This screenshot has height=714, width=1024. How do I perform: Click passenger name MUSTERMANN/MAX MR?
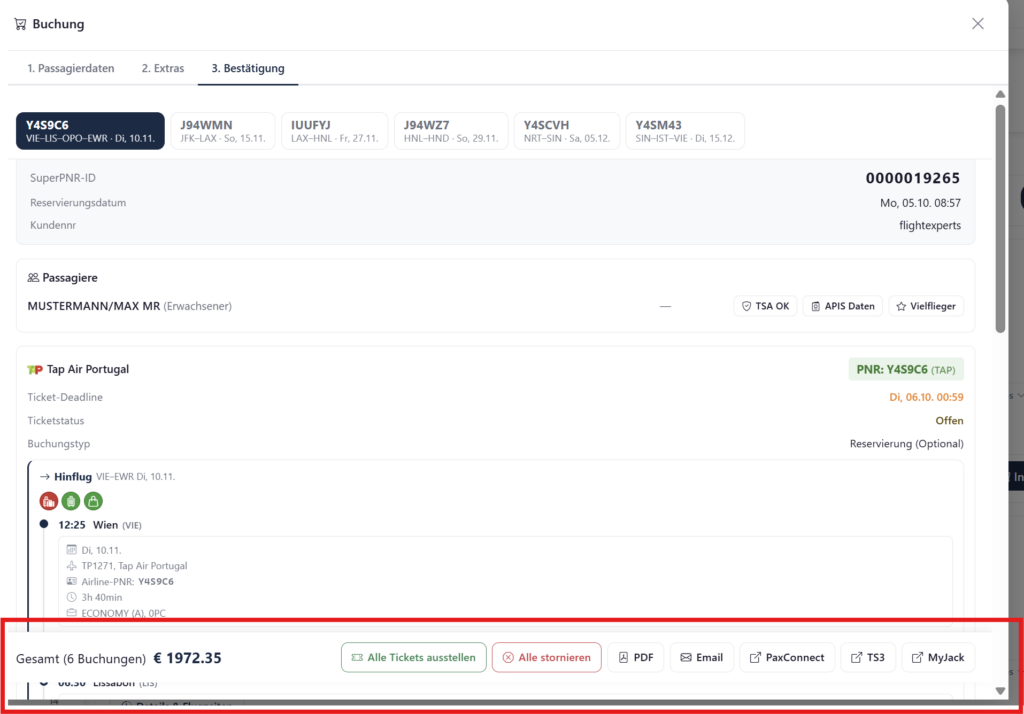coord(93,306)
